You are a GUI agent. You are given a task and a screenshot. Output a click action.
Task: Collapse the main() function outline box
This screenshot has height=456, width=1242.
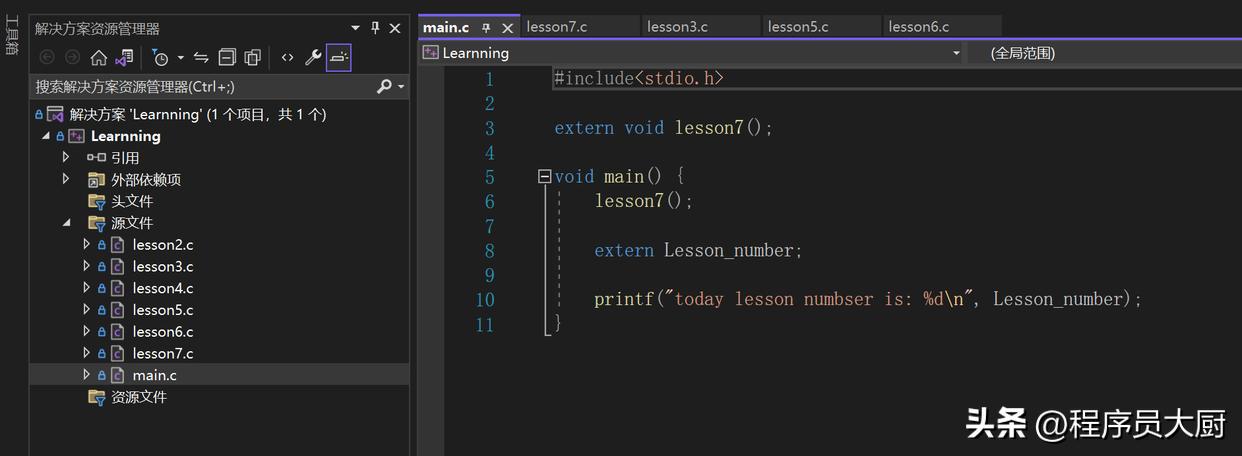544,176
